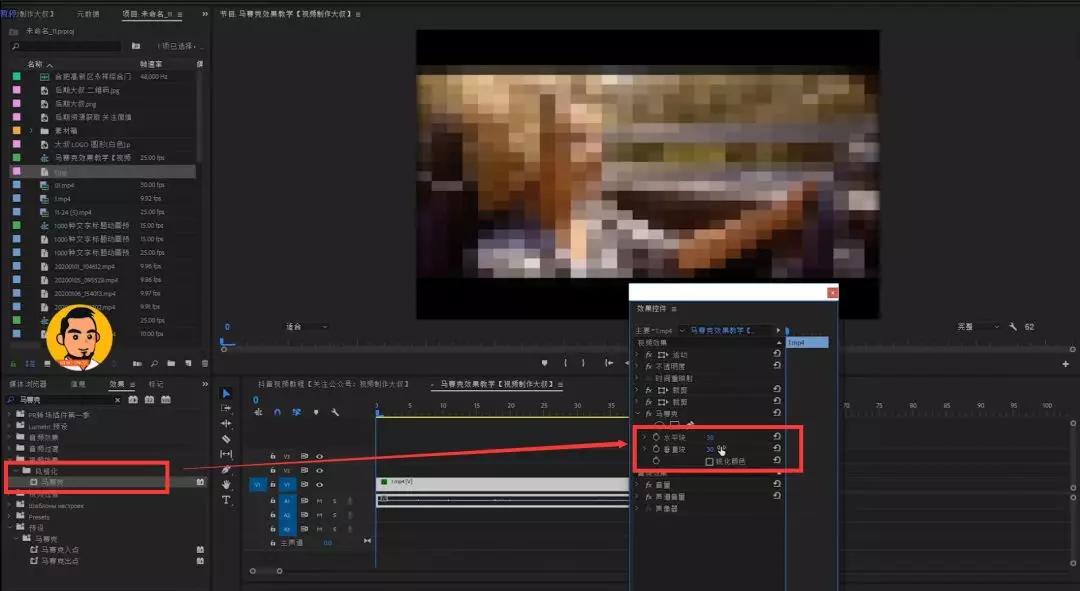This screenshot has width=1080, height=591.
Task: Switch to the 媒体浏览器 tab
Action: (x=28, y=384)
